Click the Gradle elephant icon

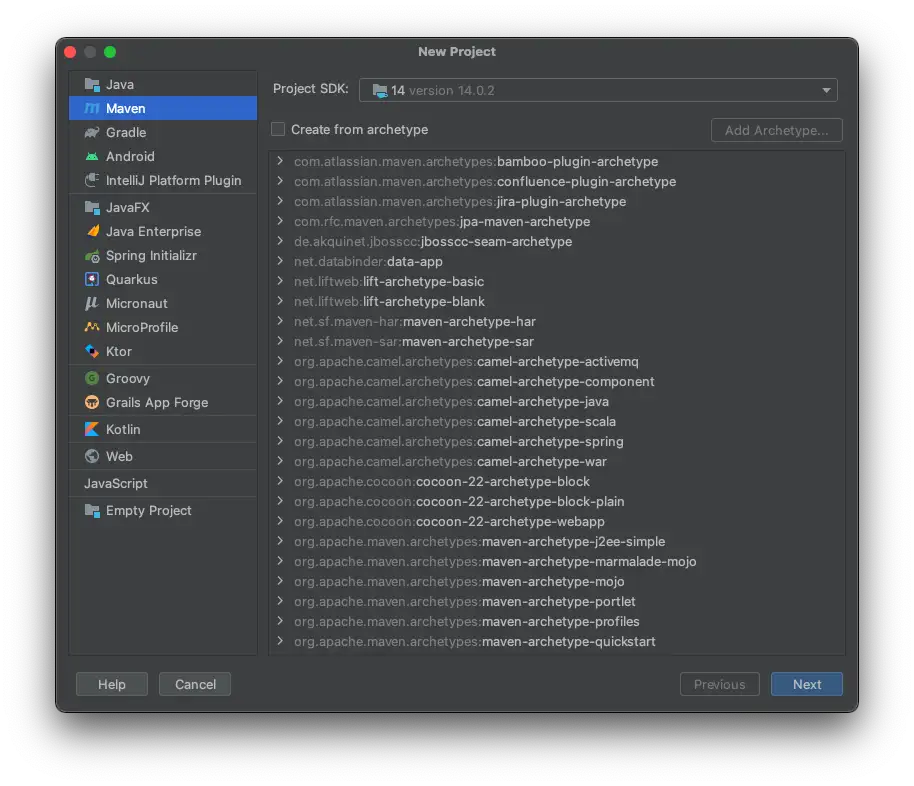pos(92,132)
